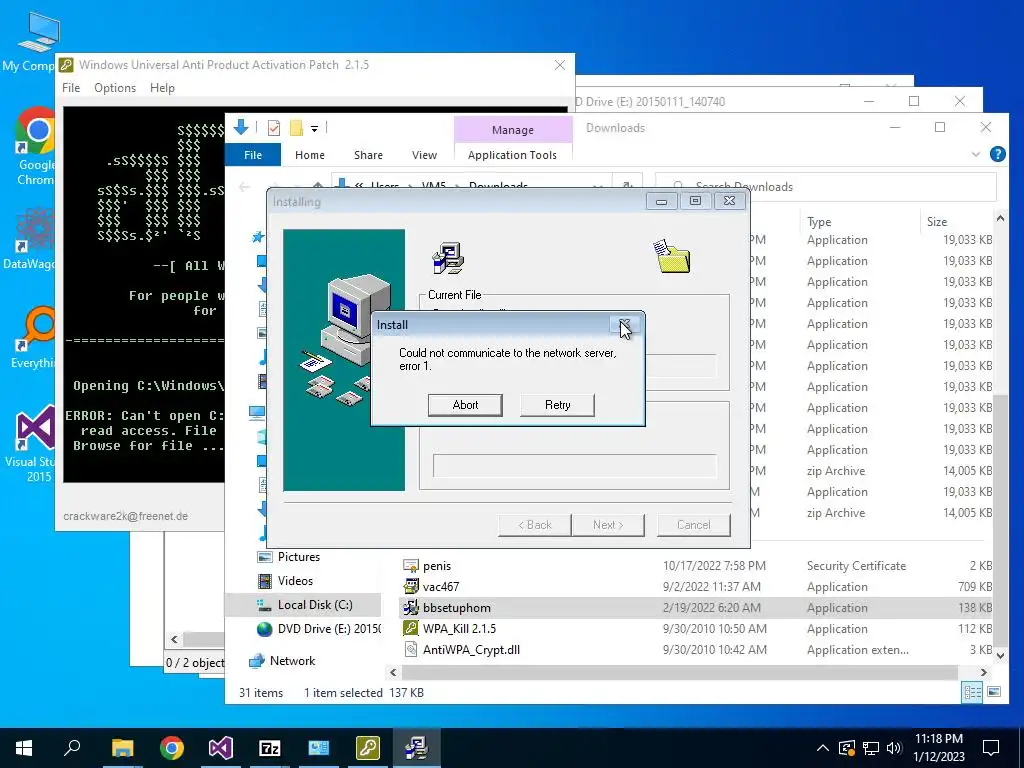Sort files by the Type column header
The height and width of the screenshot is (768, 1024).
819,222
